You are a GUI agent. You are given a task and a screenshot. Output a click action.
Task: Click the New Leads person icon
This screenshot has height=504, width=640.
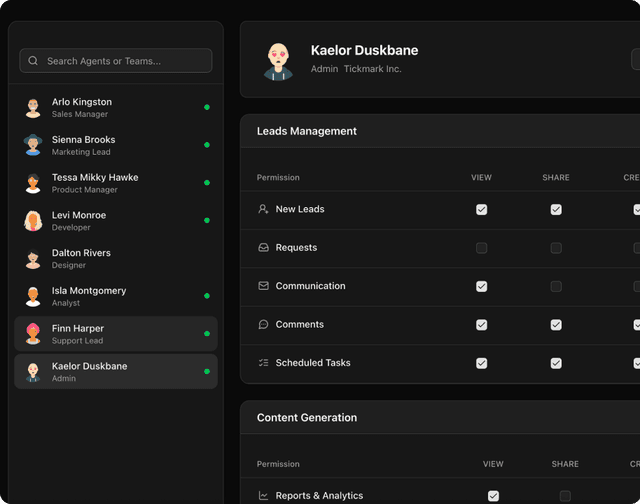click(x=263, y=210)
